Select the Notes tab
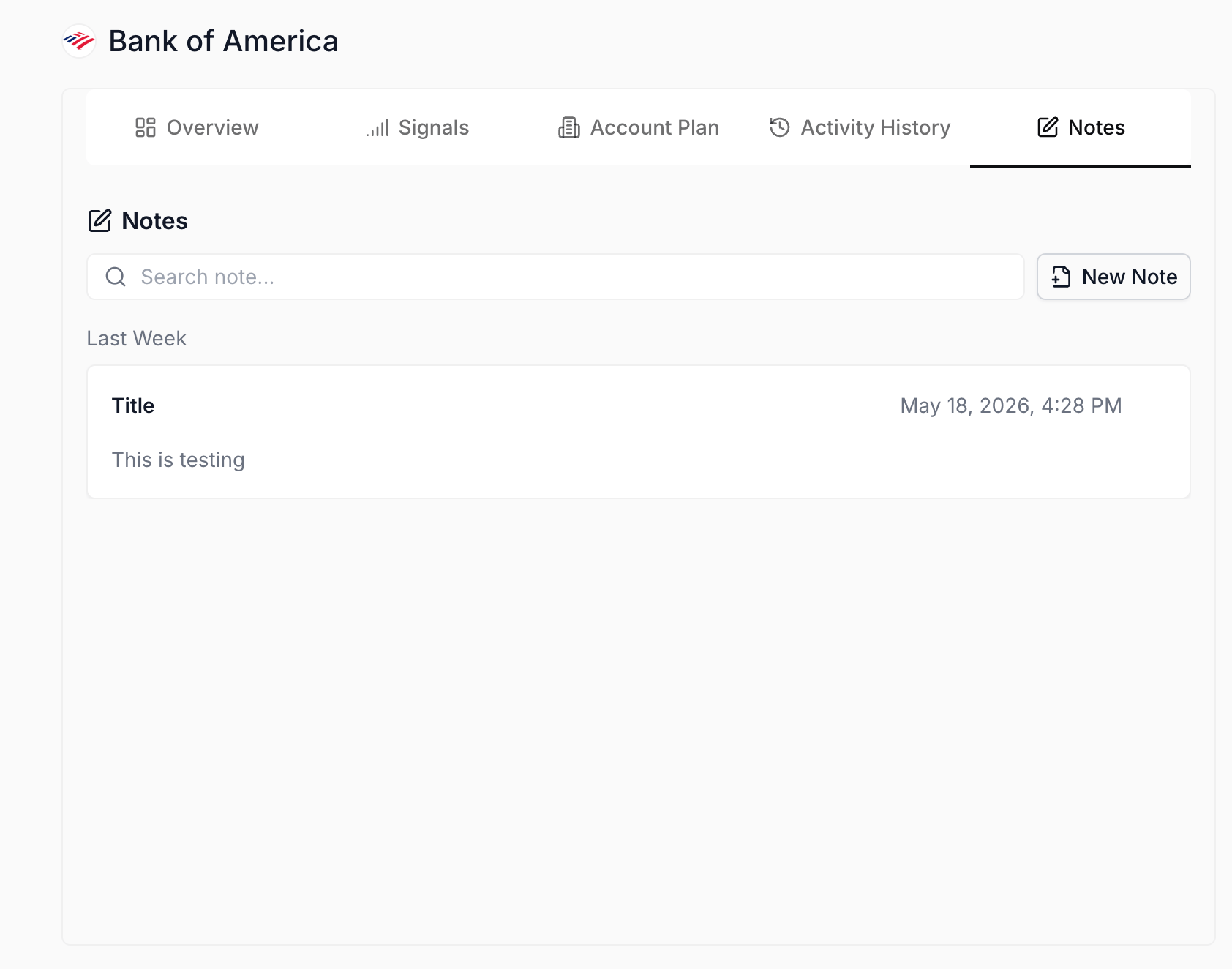This screenshot has height=969, width=1232. (1081, 127)
